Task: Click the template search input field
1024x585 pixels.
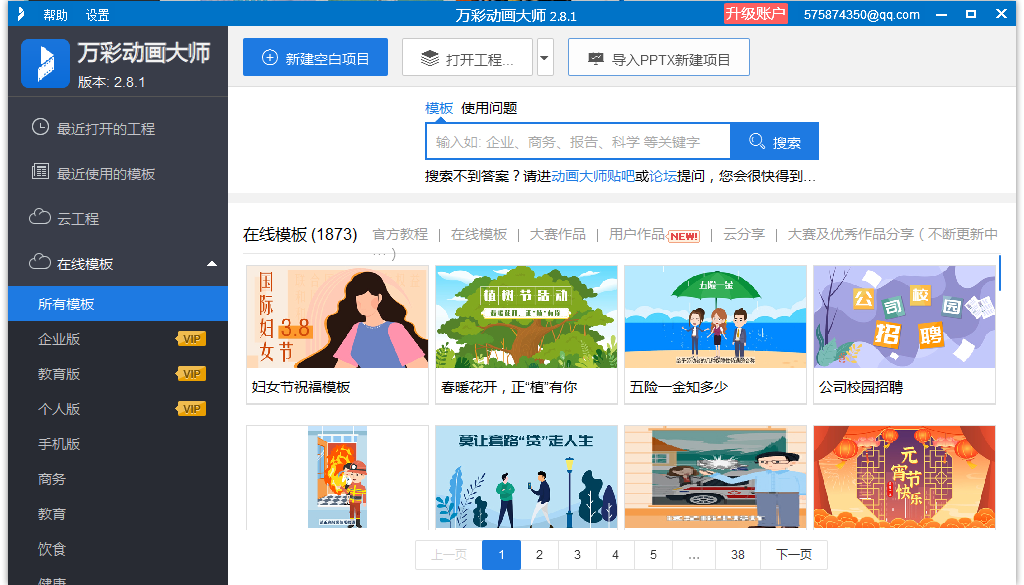Action: (578, 142)
